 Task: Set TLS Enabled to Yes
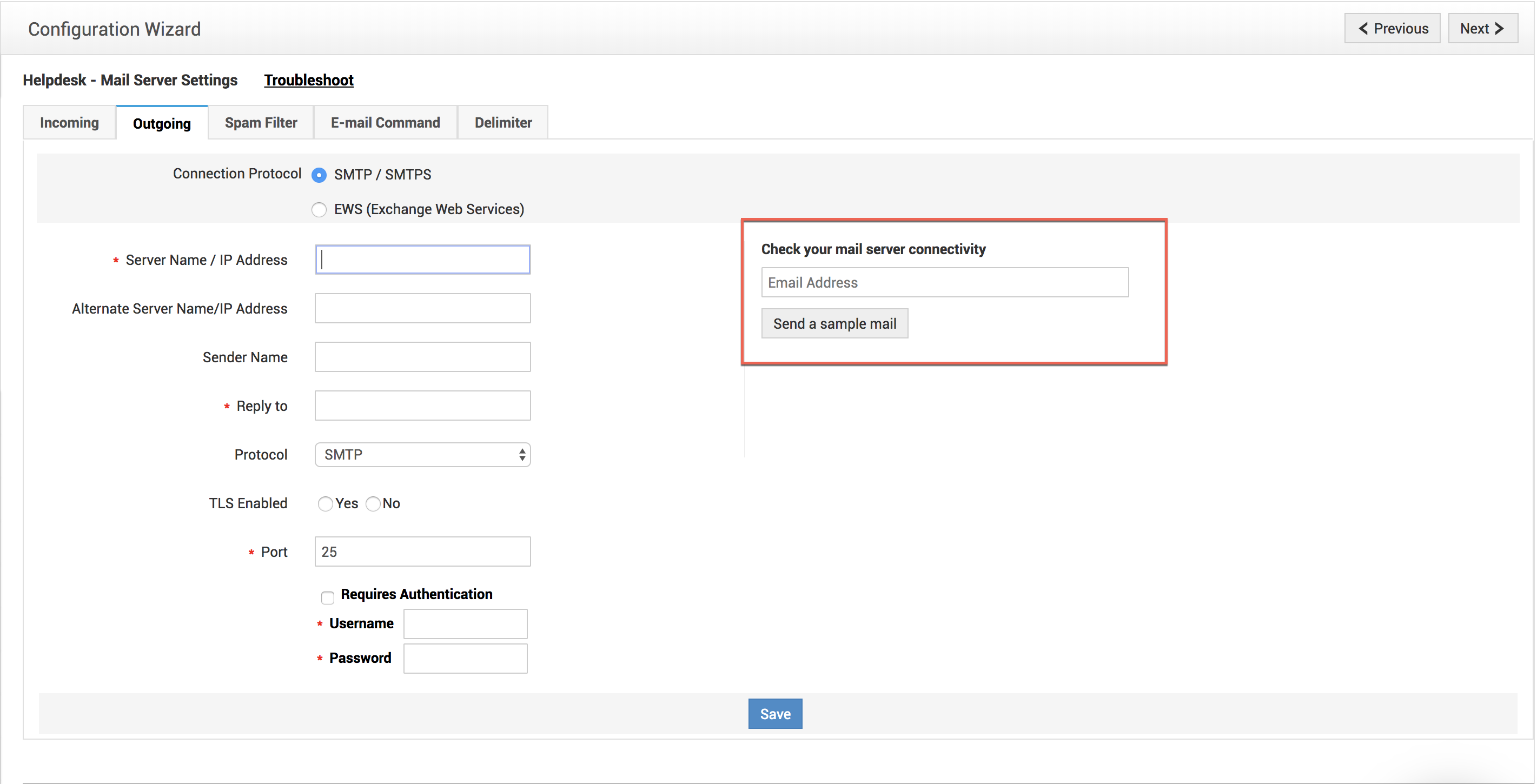pyautogui.click(x=325, y=503)
